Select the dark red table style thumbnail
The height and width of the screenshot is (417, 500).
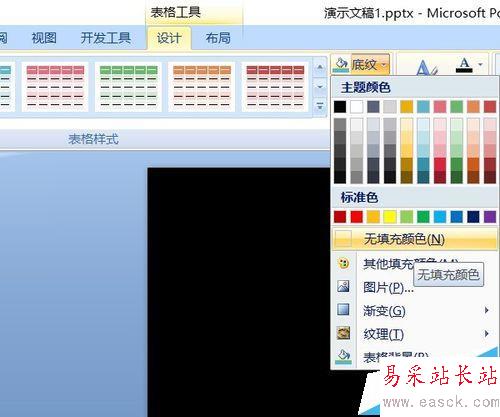(275, 87)
